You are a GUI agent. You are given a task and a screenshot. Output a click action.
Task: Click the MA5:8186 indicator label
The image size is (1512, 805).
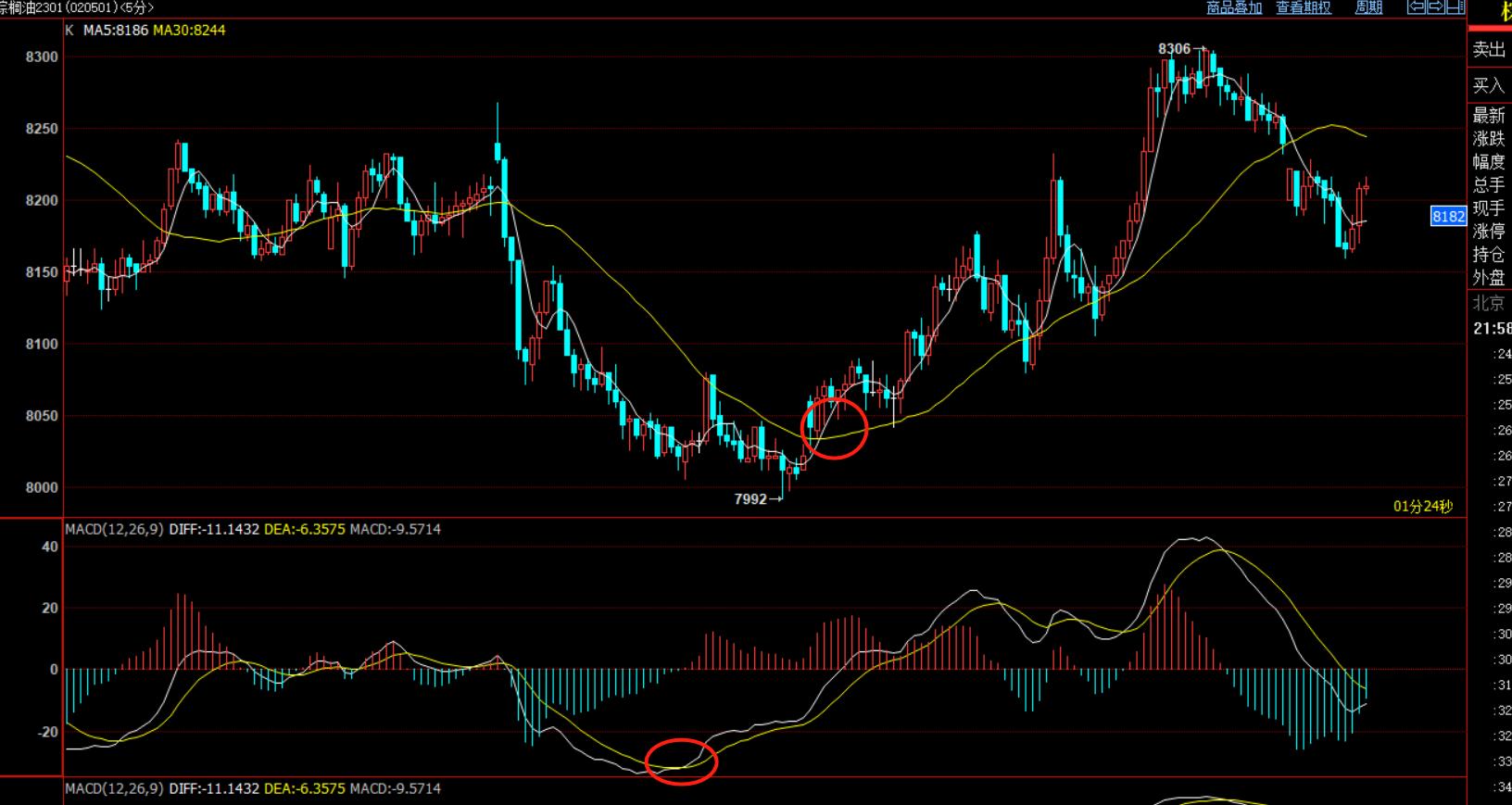[x=116, y=31]
